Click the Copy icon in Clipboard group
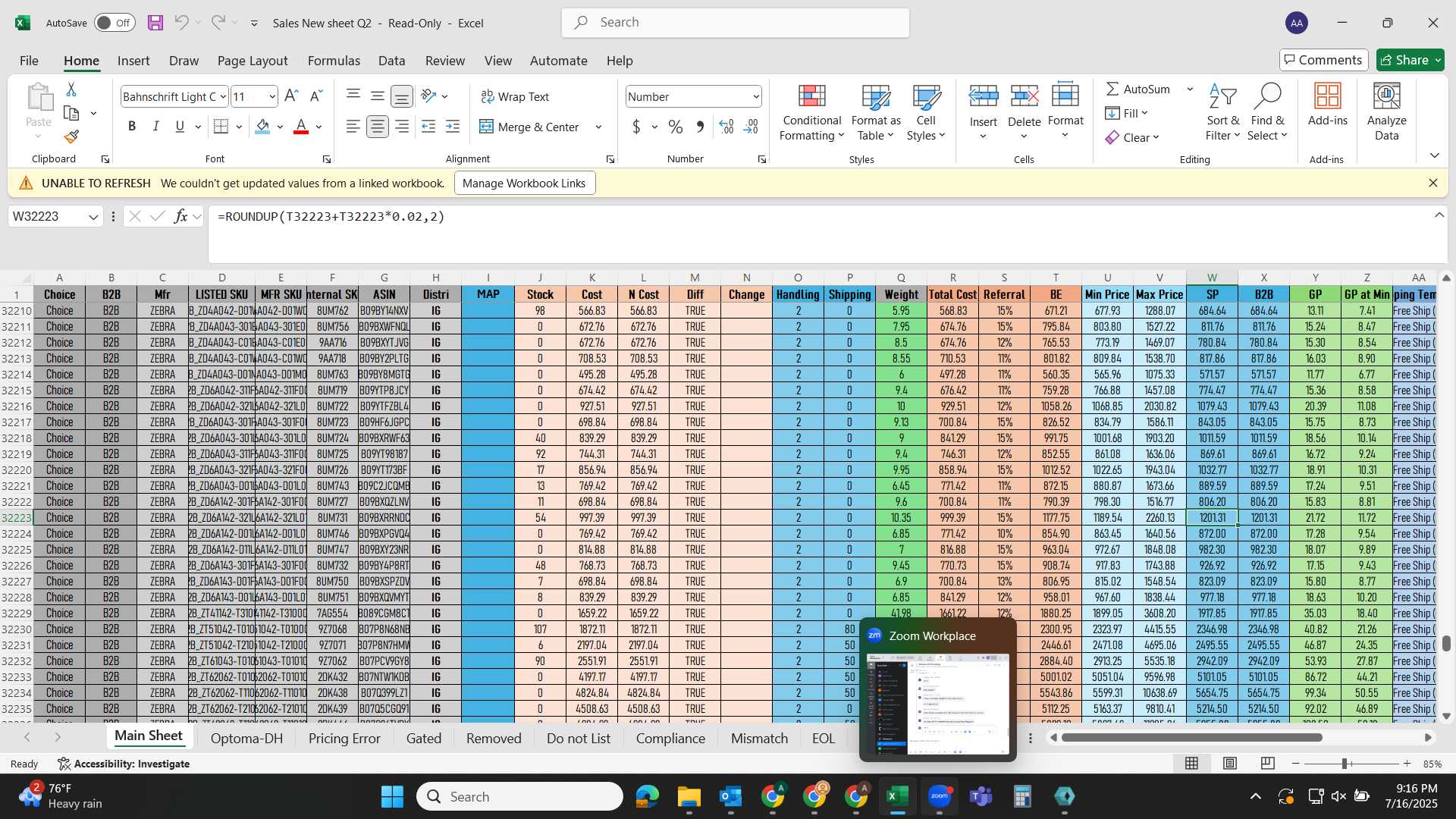The height and width of the screenshot is (819, 1456). point(71,114)
